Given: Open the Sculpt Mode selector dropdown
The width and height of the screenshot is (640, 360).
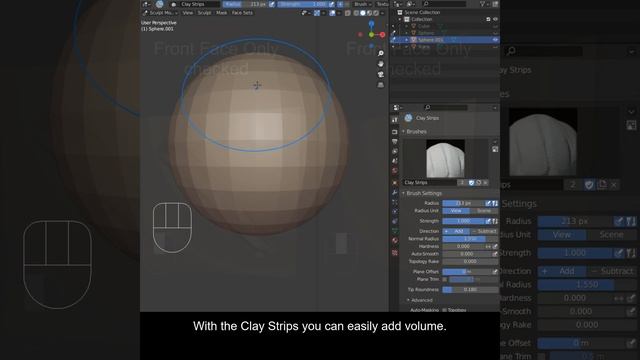Looking at the screenshot, I should click(160, 13).
